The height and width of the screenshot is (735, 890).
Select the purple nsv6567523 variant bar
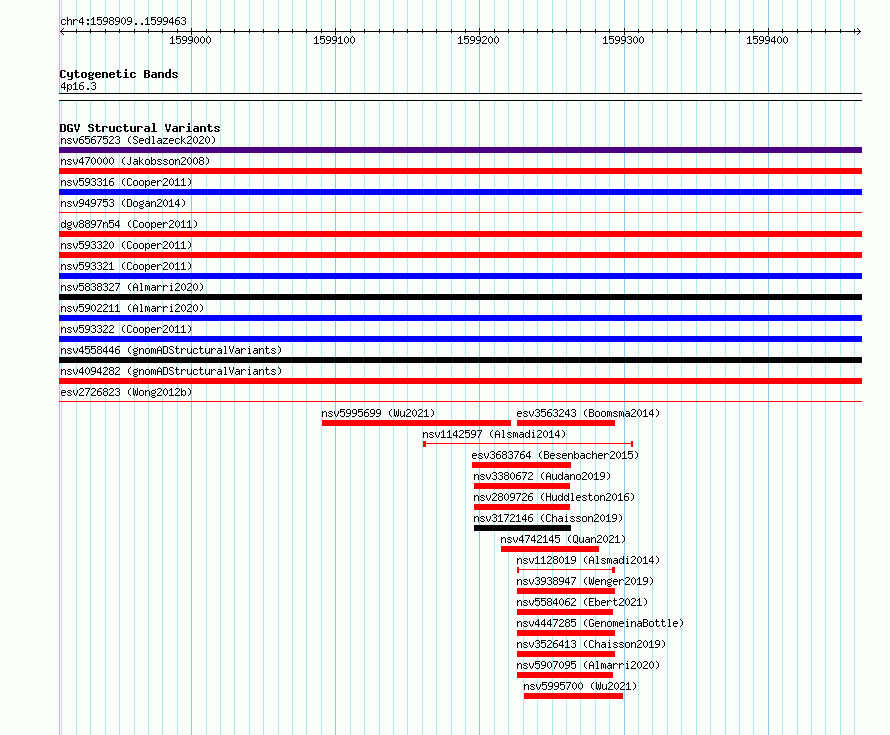coord(460,150)
